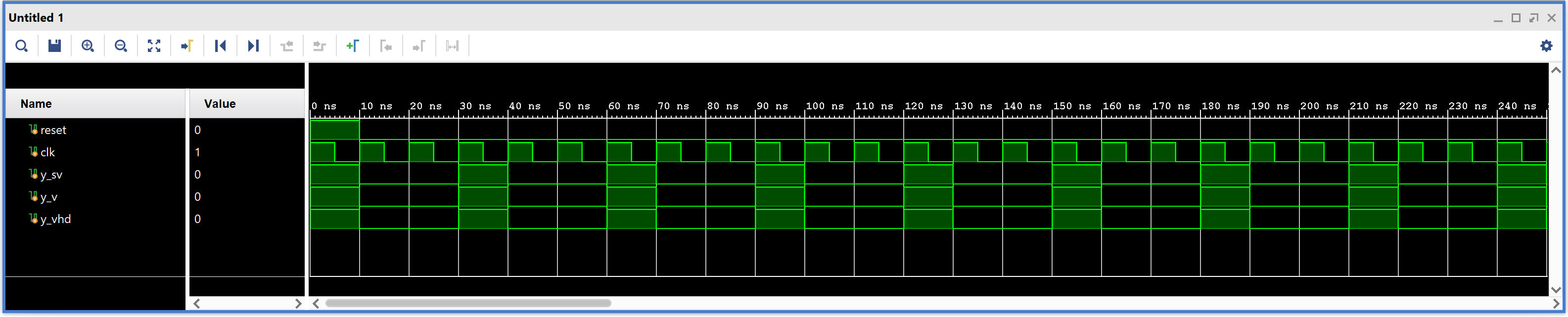The image size is (1568, 317).
Task: Go to the last simulation time
Action: click(253, 46)
